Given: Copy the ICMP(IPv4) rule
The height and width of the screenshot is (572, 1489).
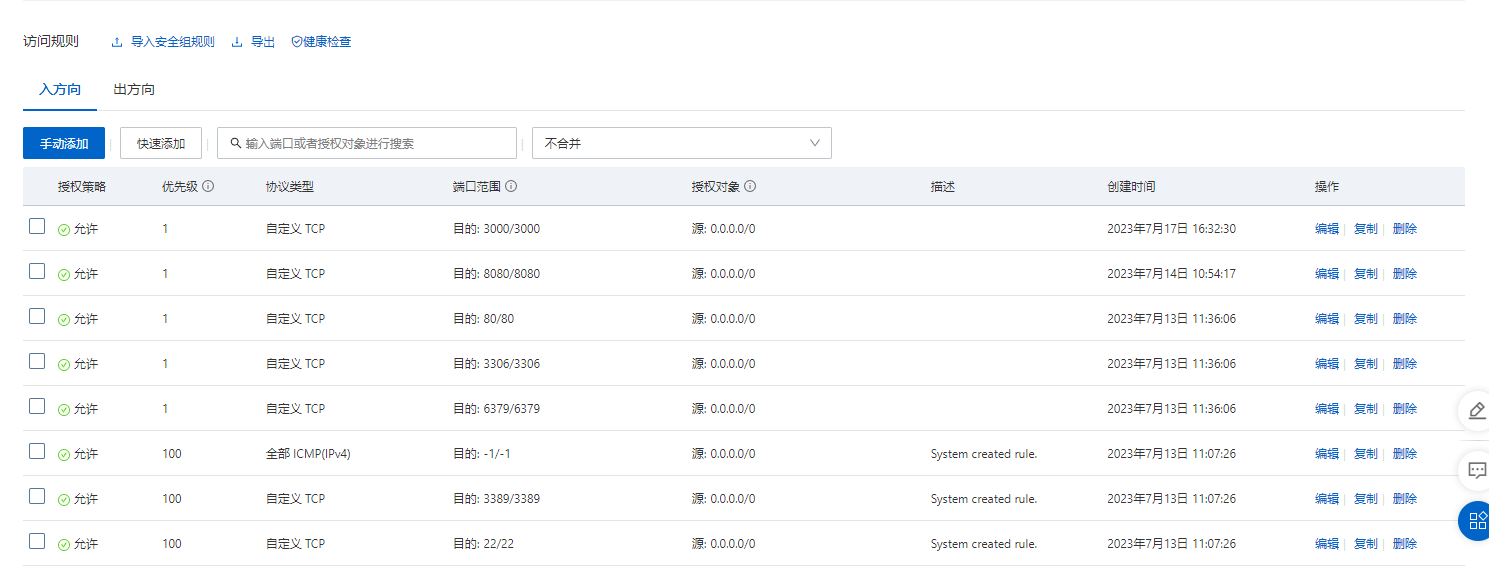Looking at the screenshot, I should 1366,454.
